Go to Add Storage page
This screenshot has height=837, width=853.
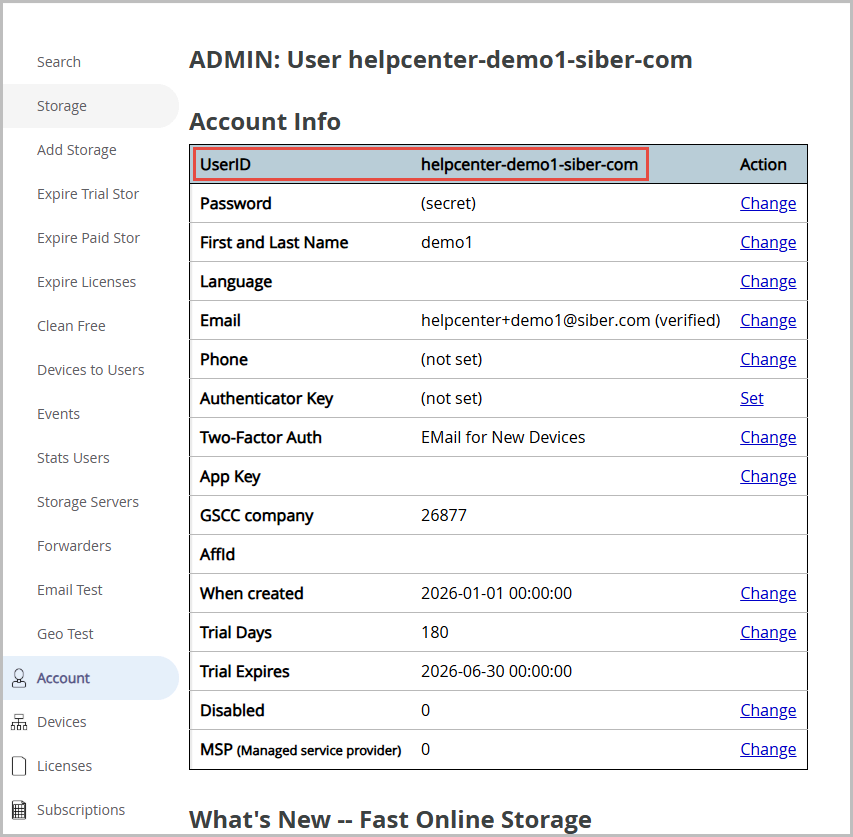pyautogui.click(x=77, y=150)
